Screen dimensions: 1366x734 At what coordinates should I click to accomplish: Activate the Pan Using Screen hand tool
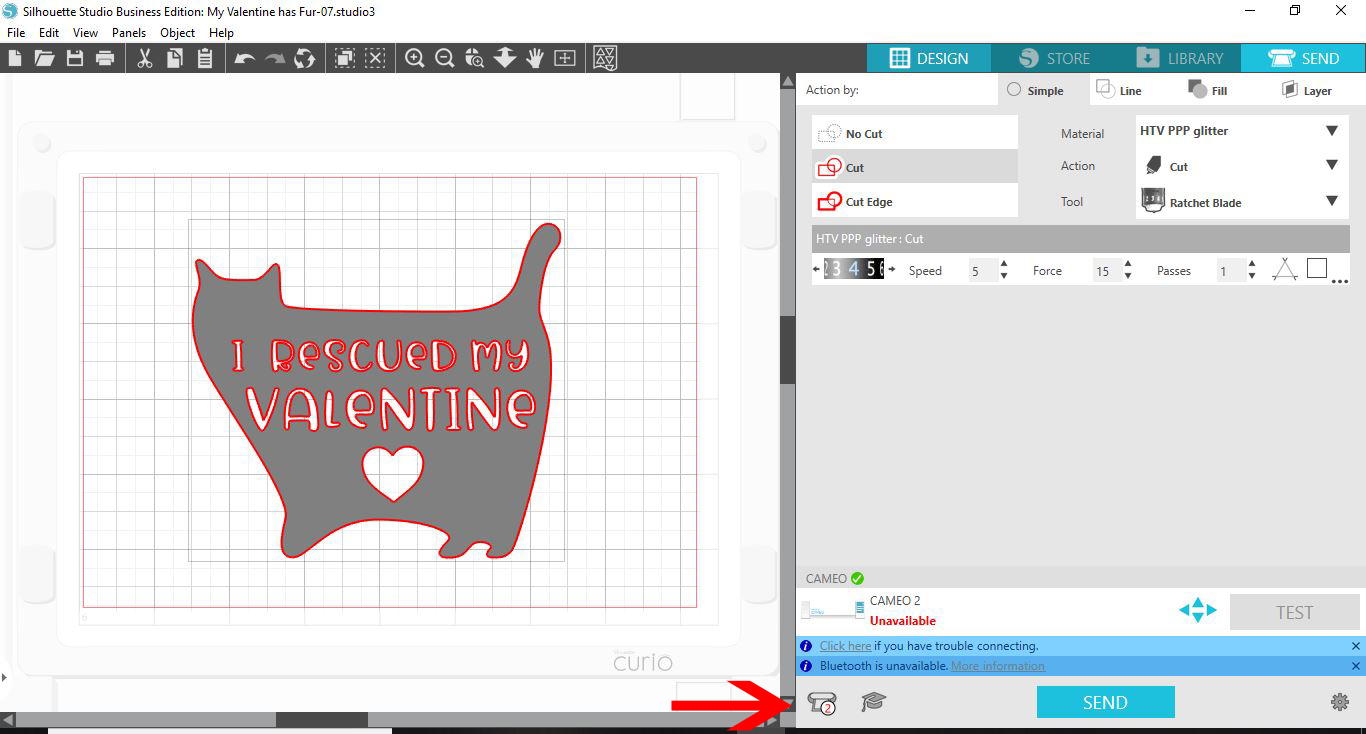click(535, 57)
